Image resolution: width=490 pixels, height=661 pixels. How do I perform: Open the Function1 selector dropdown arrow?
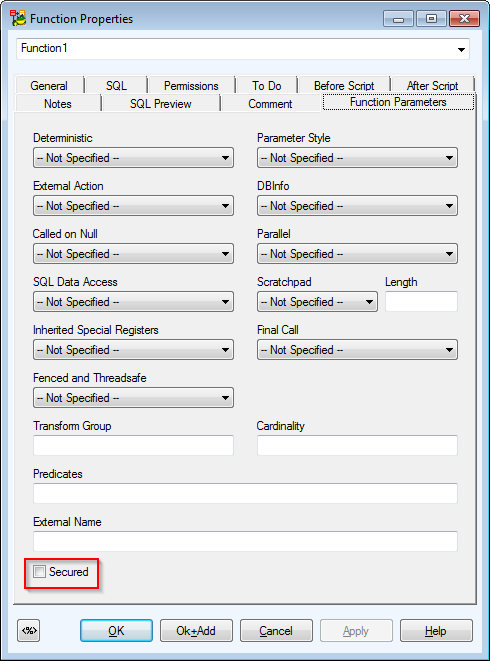click(461, 49)
